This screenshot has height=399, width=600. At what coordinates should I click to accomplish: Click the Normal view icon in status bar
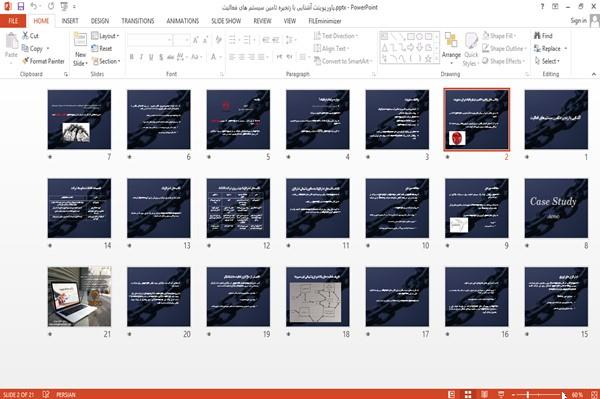452,394
